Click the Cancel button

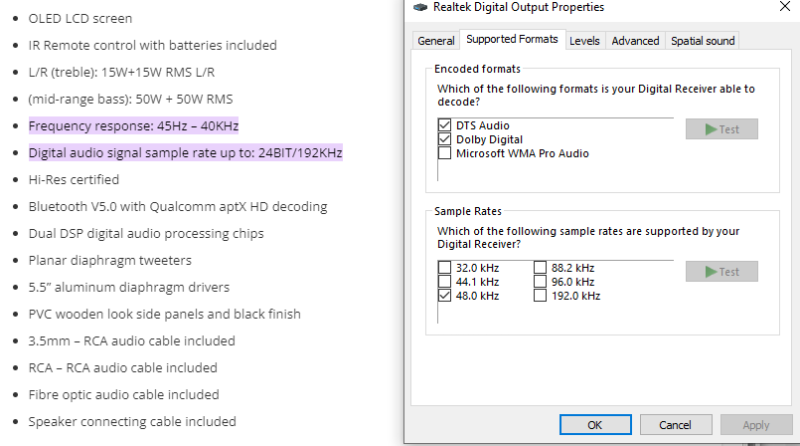pyautogui.click(x=675, y=425)
